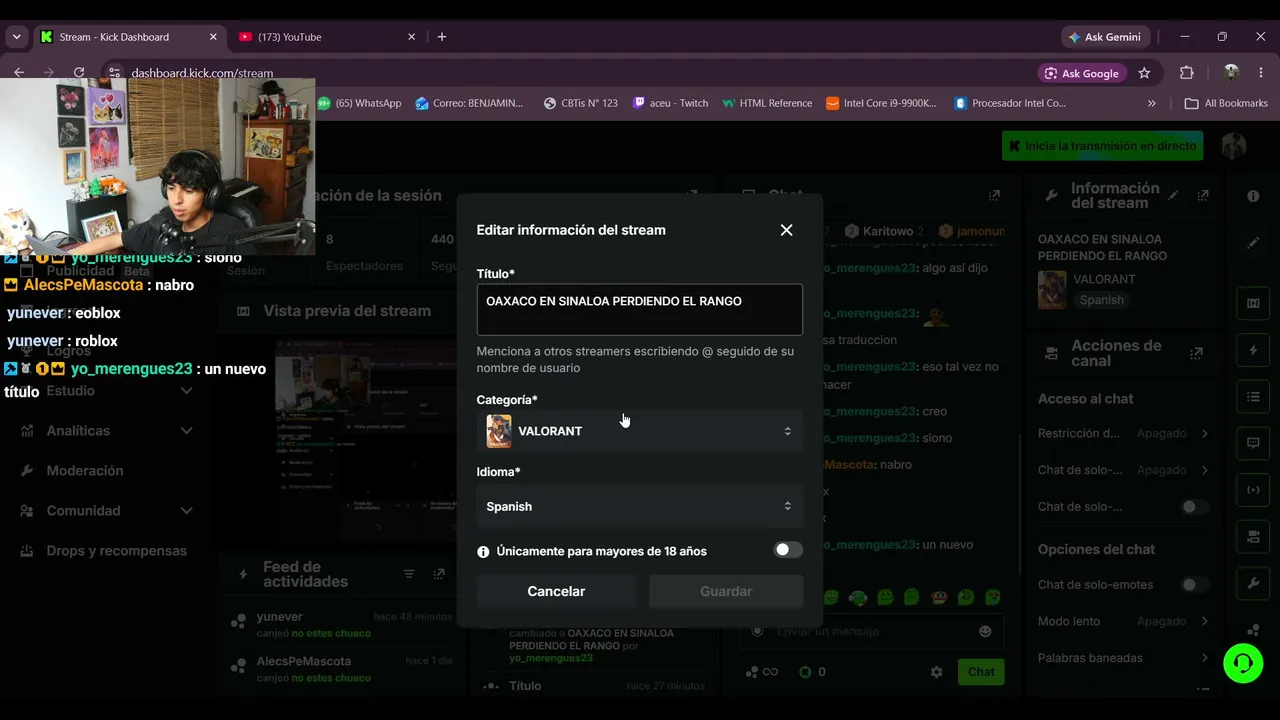Click the Guardar button
Viewport: 1280px width, 720px height.
pos(726,591)
